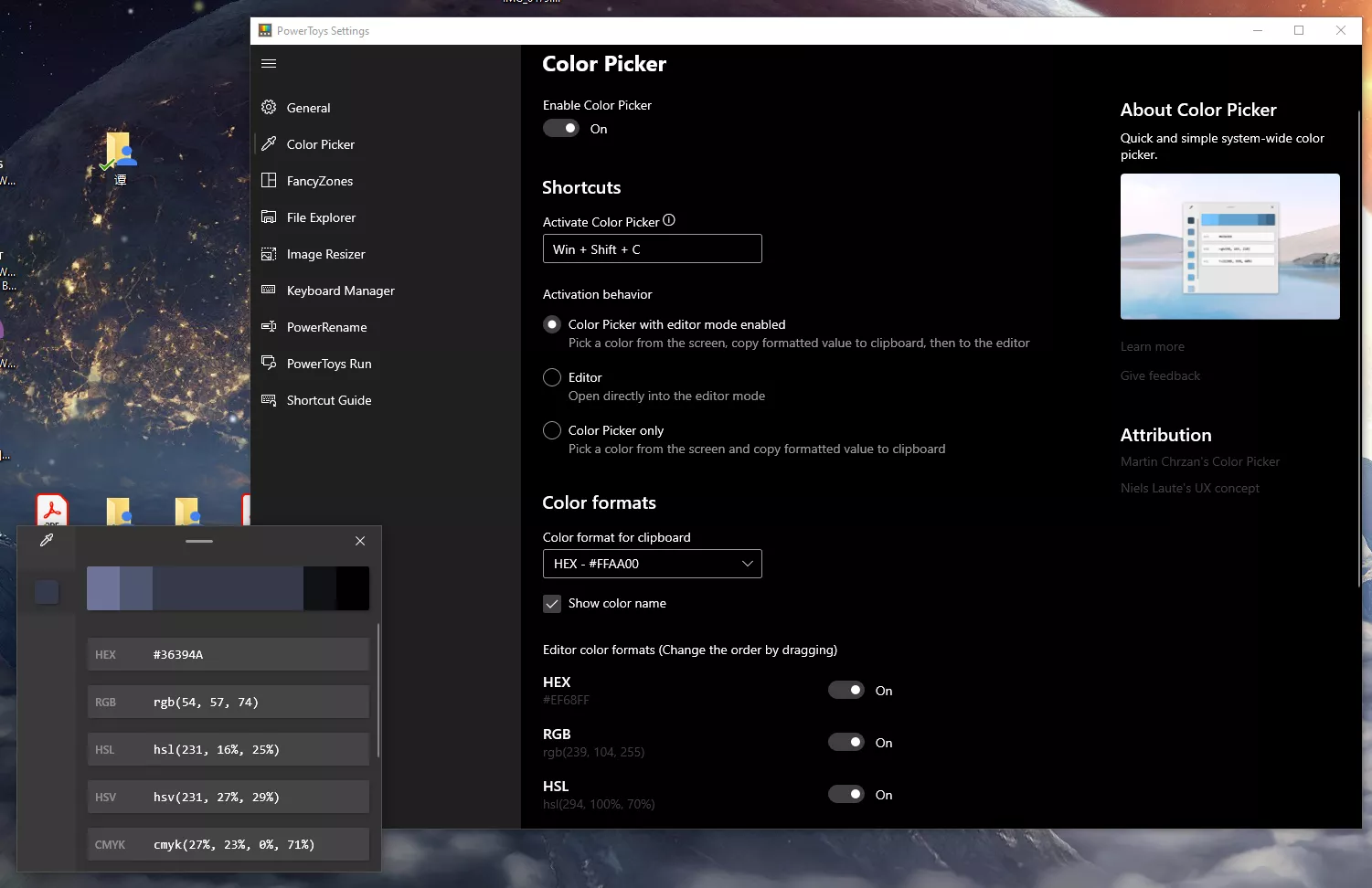Open Niels Laute's UX concept link
This screenshot has height=888, width=1372.
[x=1190, y=488]
